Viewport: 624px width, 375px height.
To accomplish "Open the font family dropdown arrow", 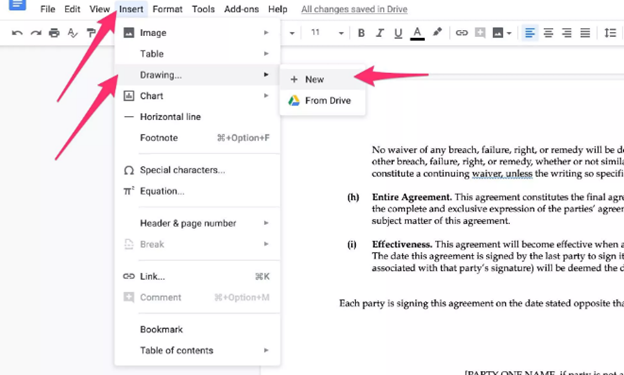I will (x=292, y=33).
